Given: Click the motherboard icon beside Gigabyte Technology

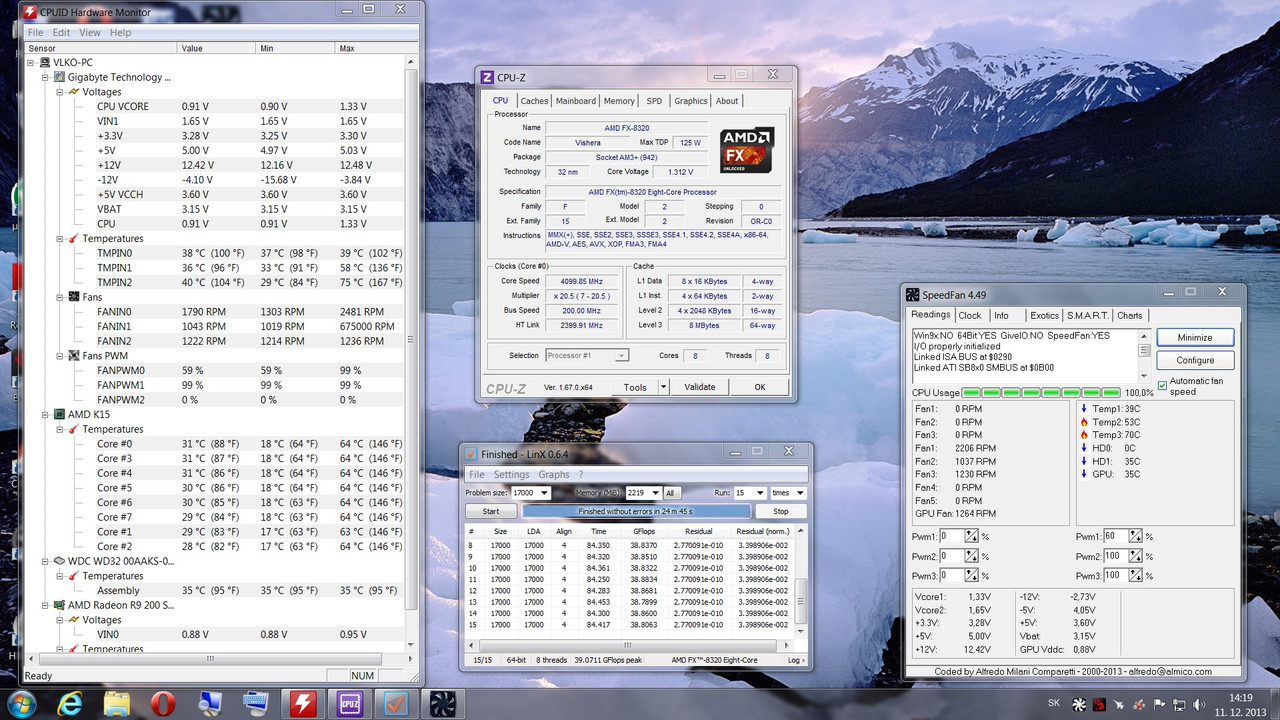Looking at the screenshot, I should (59, 77).
